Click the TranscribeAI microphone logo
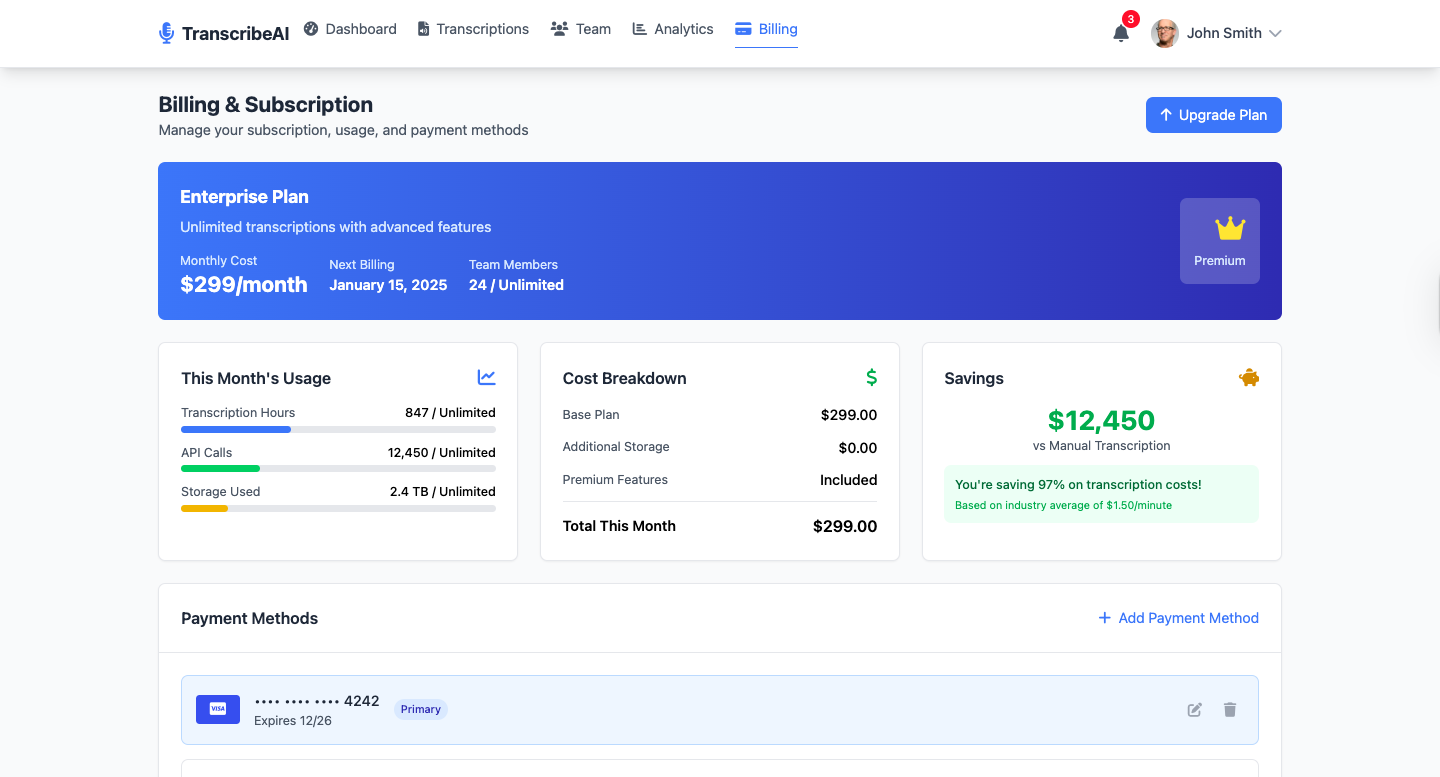This screenshot has height=777, width=1440. tap(166, 33)
